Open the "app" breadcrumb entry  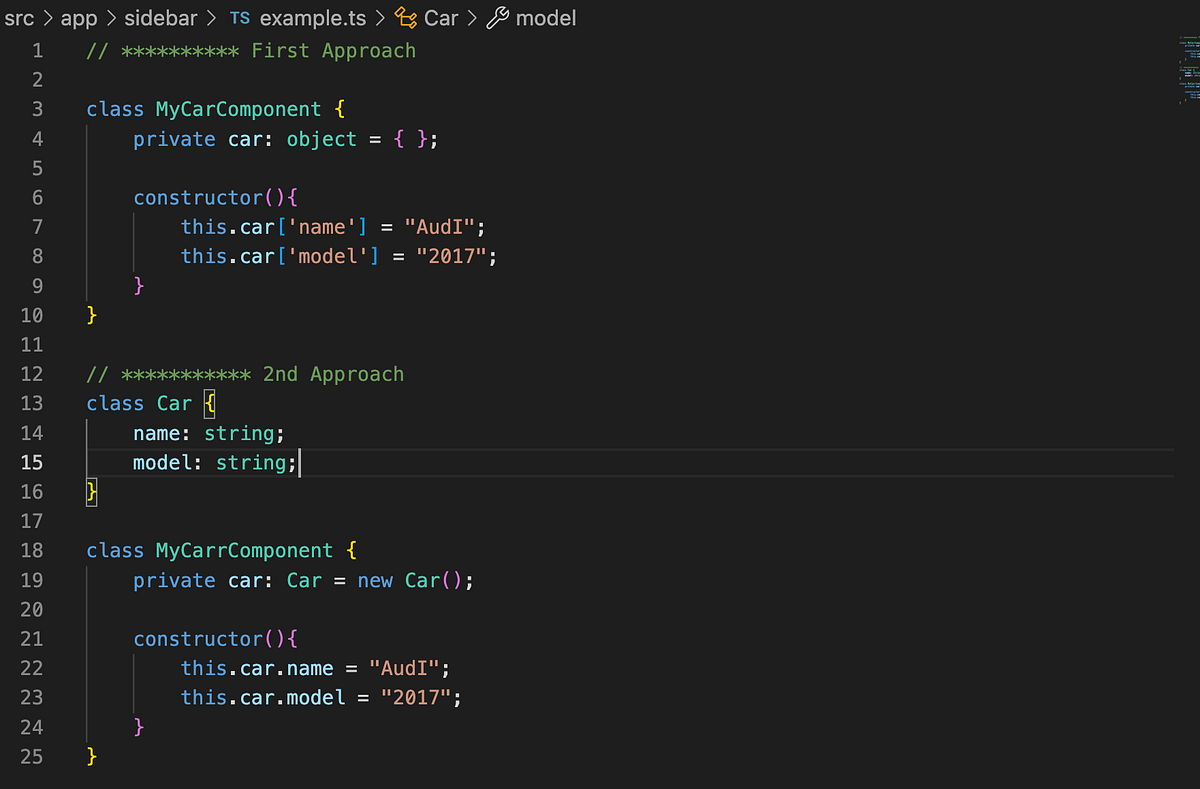click(79, 17)
